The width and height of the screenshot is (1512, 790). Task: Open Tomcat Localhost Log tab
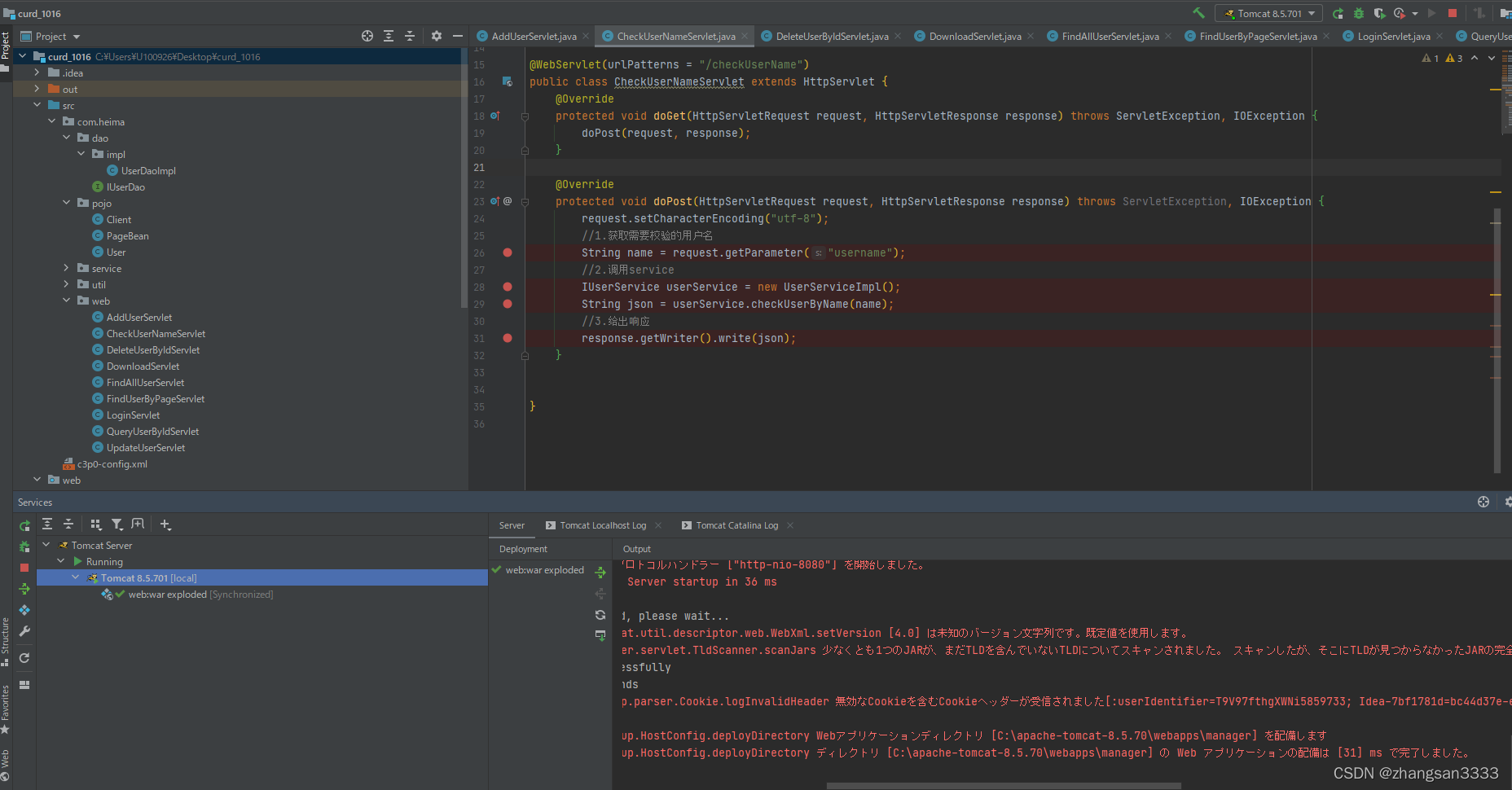tap(603, 525)
